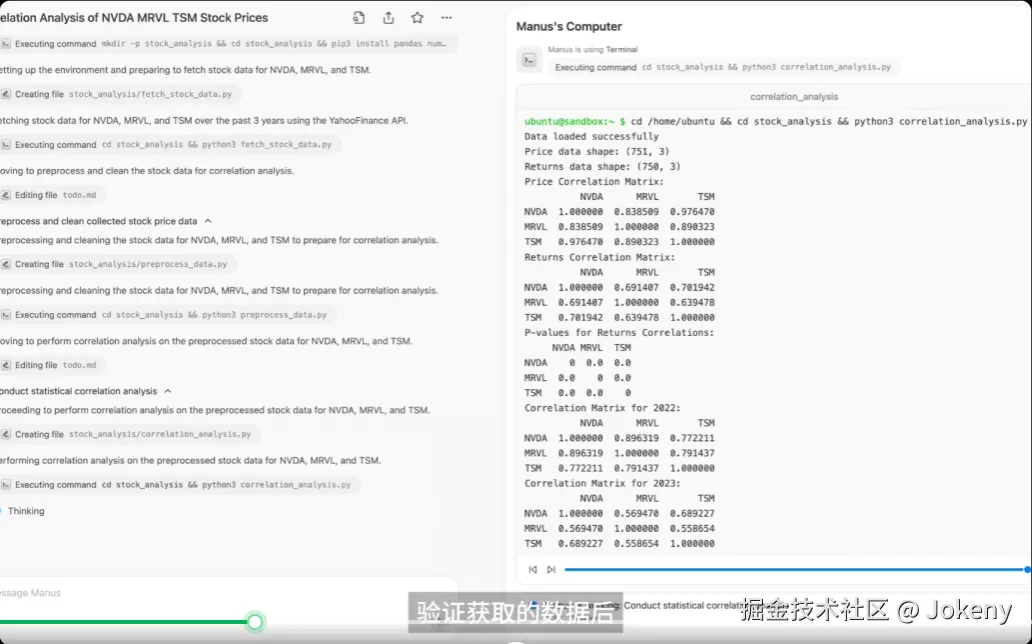Image resolution: width=1032 pixels, height=644 pixels.
Task: Open second 'Editing file todo.md' step below preprocess
Action: click(53, 365)
